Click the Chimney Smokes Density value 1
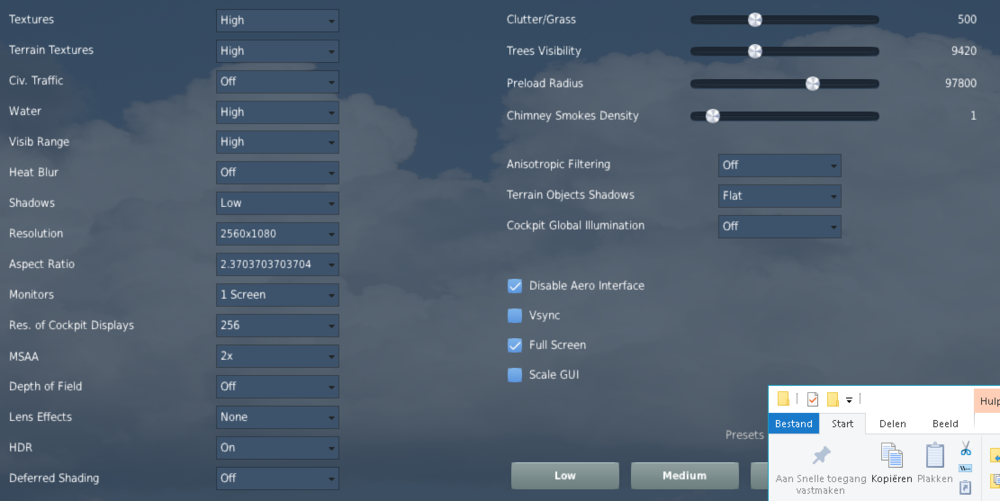The image size is (1000, 501). pyautogui.click(x=973, y=116)
